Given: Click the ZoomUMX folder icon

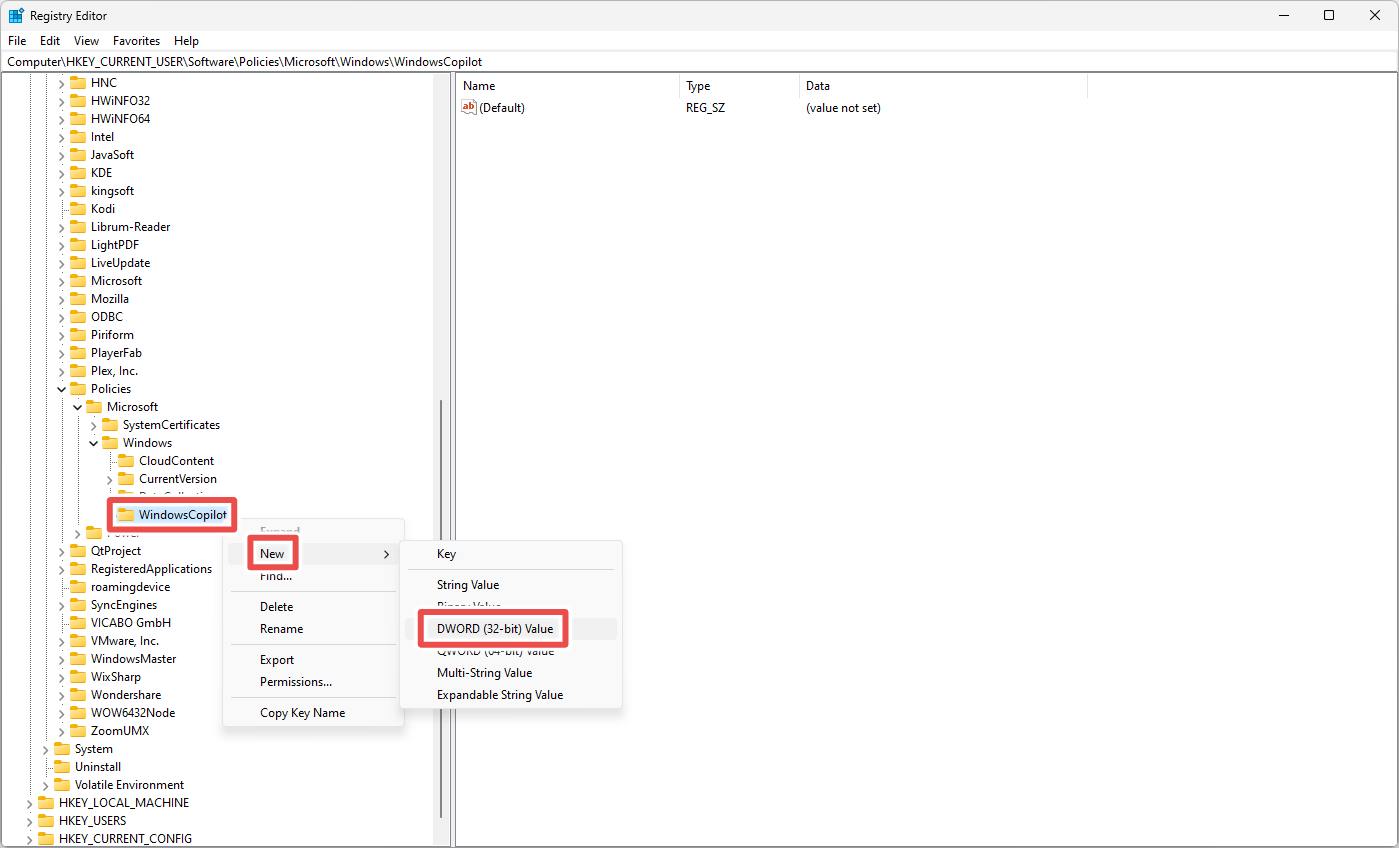Looking at the screenshot, I should pyautogui.click(x=78, y=731).
